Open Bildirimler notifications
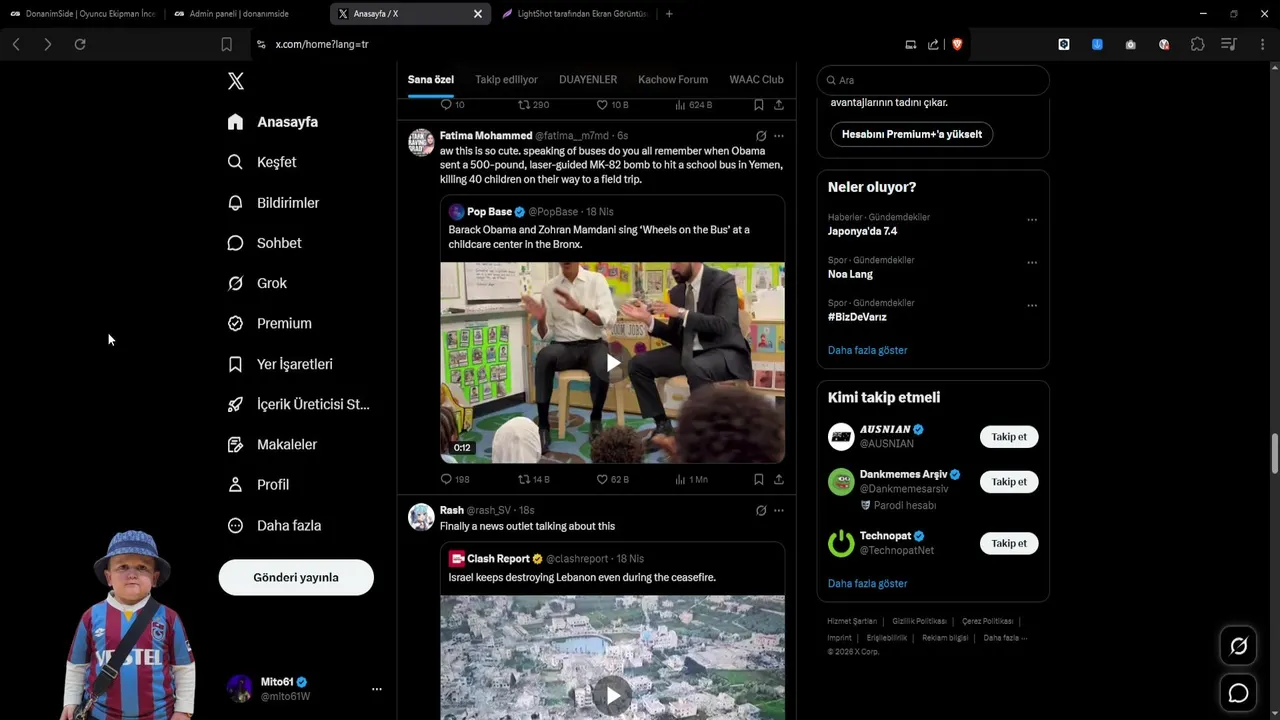Viewport: 1280px width, 720px height. [x=273, y=203]
